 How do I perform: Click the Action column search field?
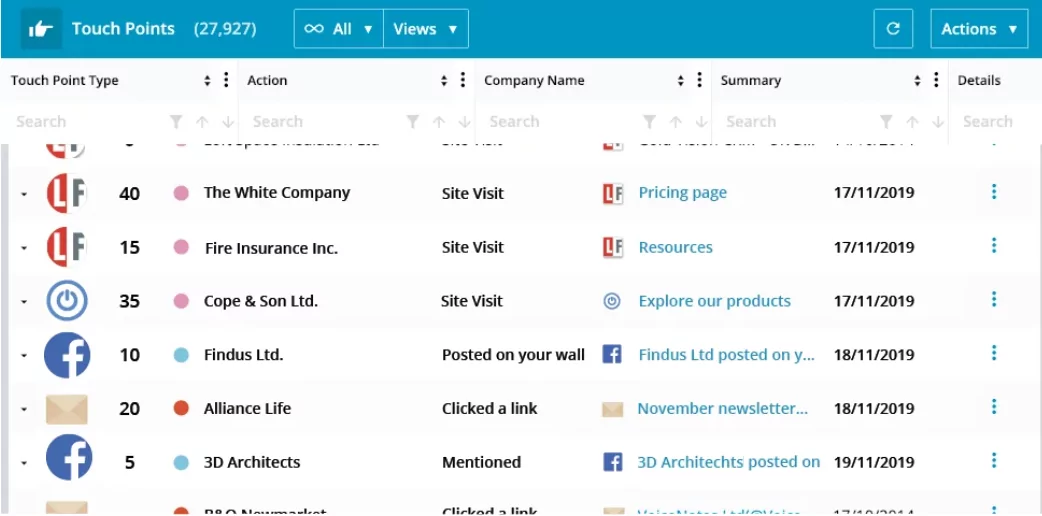pyautogui.click(x=324, y=122)
